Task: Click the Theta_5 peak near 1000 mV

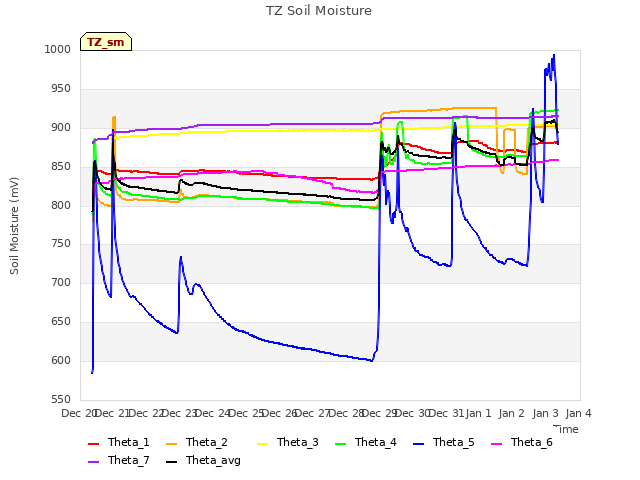Action: [554, 55]
